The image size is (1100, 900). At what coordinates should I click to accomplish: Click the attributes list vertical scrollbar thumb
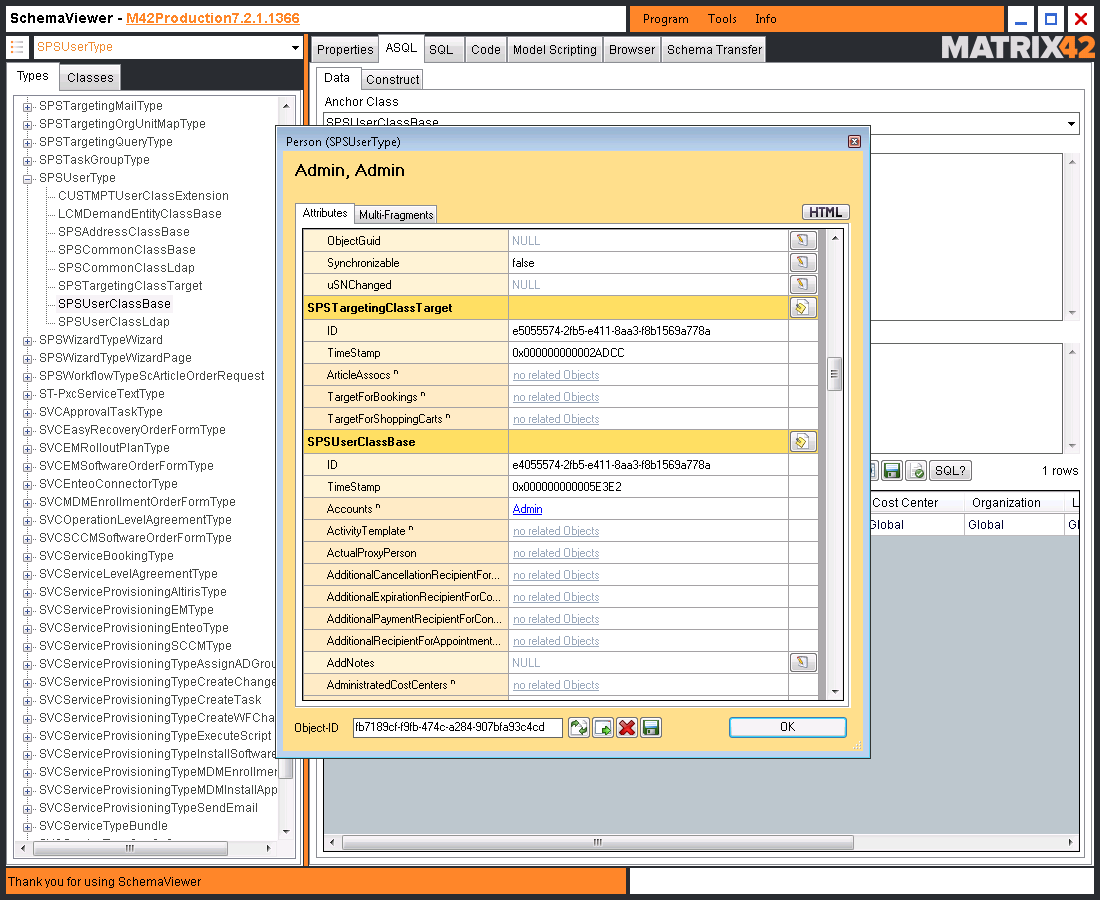pos(834,373)
